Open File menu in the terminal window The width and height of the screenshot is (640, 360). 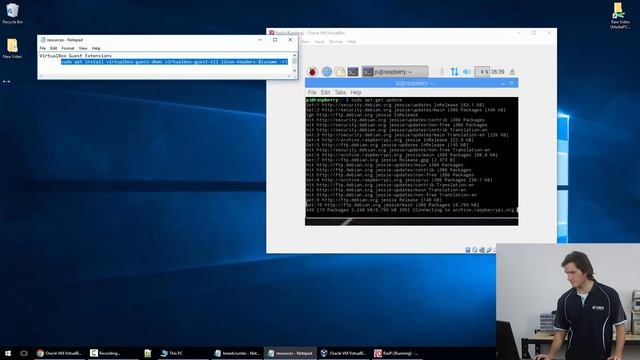[x=312, y=93]
